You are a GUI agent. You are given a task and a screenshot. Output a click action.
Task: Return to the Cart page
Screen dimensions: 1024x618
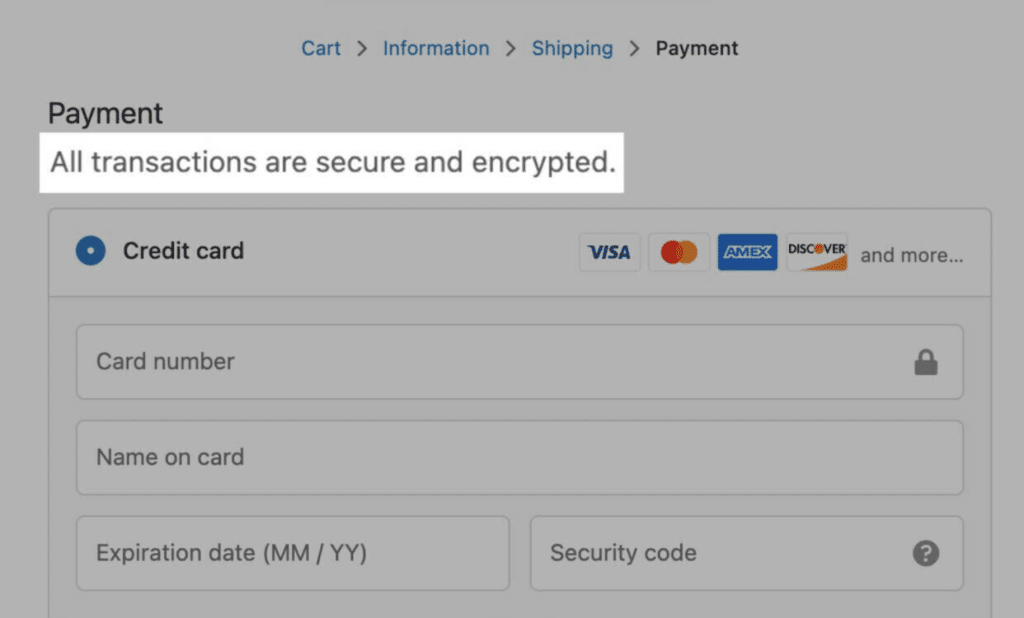click(x=321, y=47)
